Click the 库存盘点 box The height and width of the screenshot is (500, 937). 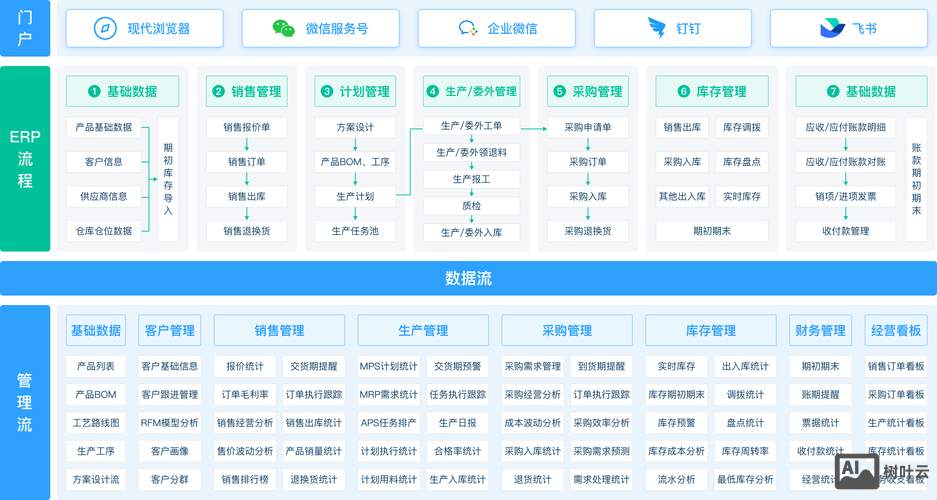(742, 162)
